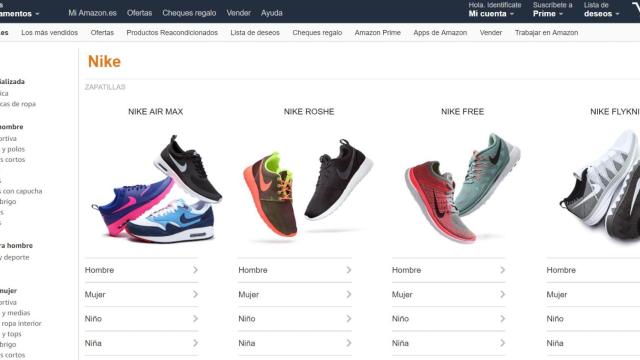Open Ayuda in the top navigation bar
640x360 pixels.
point(271,13)
